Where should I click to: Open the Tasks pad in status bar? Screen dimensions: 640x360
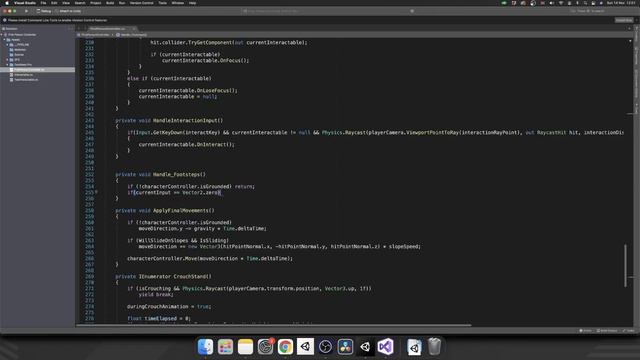(629, 331)
